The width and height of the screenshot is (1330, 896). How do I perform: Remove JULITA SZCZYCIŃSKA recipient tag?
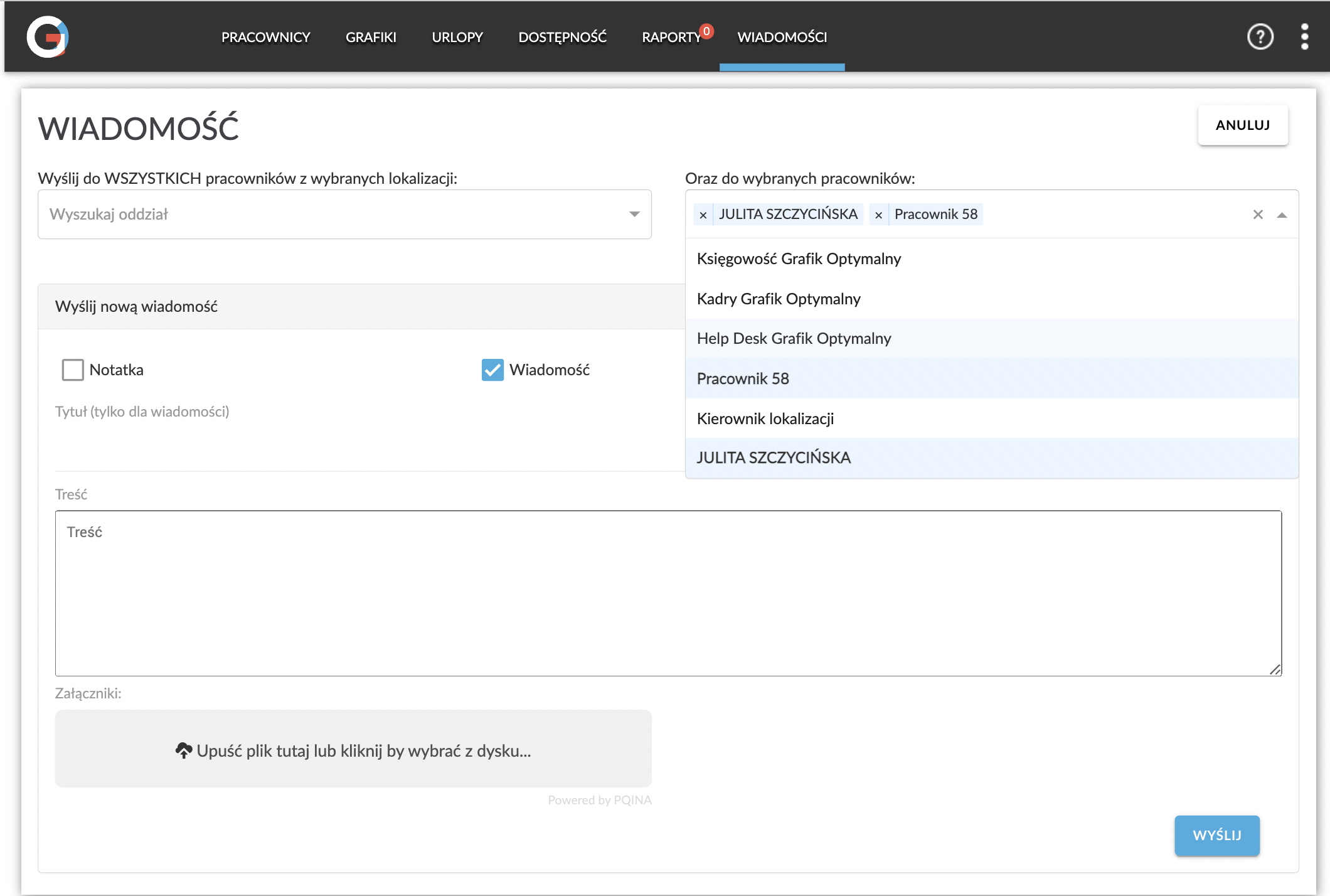tap(703, 215)
